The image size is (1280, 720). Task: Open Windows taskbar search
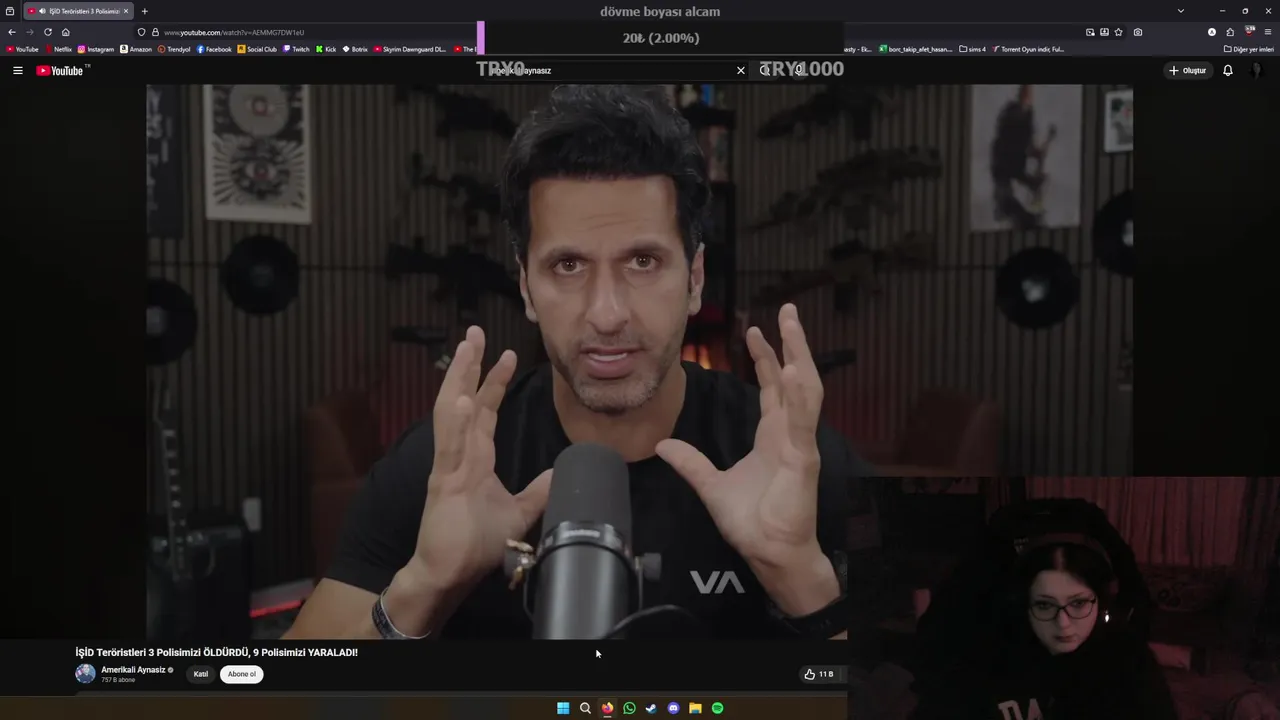tap(585, 708)
